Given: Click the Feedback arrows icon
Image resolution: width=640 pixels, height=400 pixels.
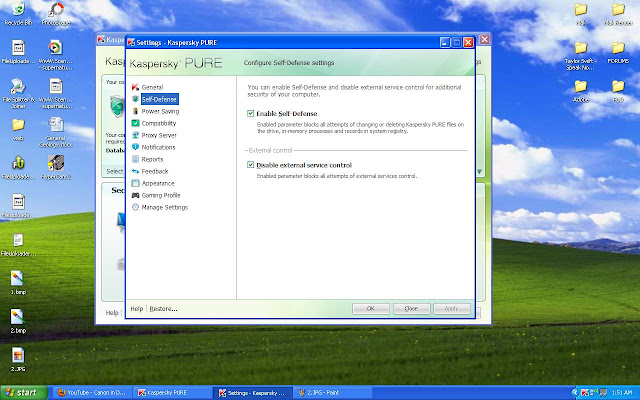Looking at the screenshot, I should coord(135,171).
